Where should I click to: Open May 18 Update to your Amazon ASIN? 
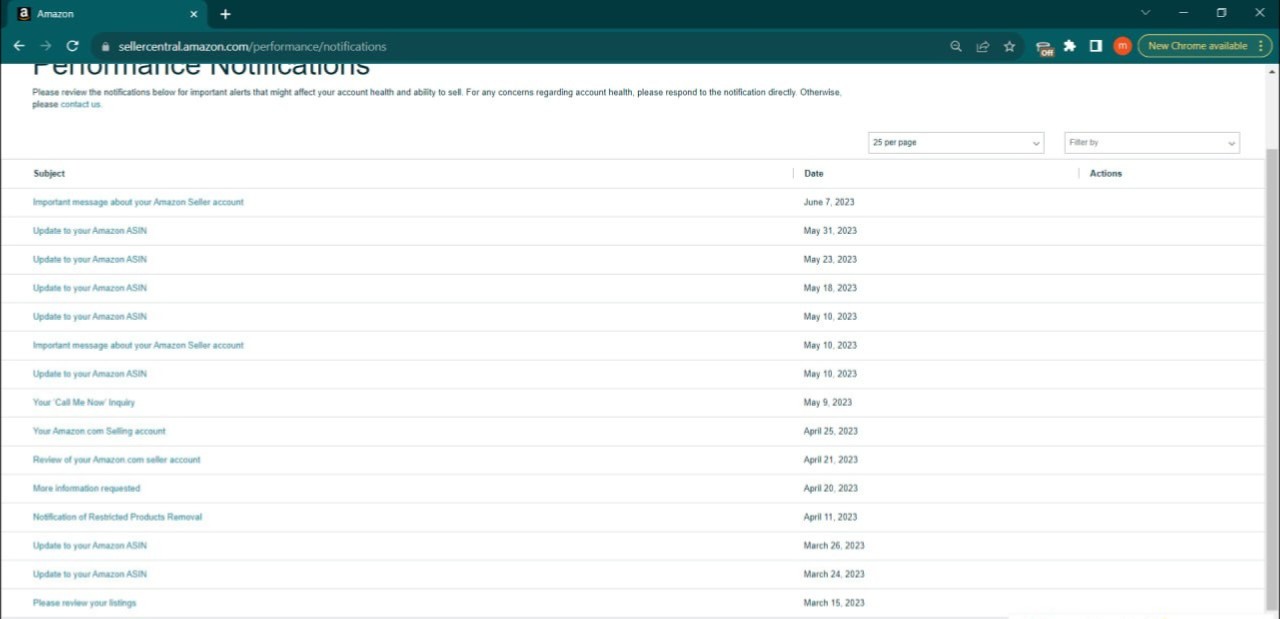point(90,288)
